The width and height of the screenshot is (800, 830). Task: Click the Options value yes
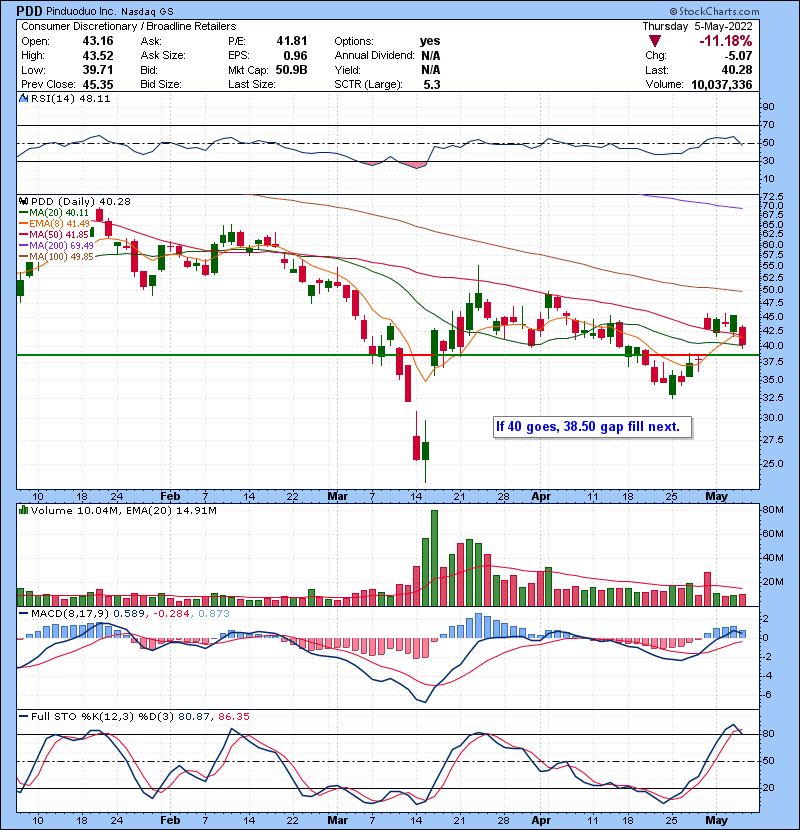click(429, 41)
